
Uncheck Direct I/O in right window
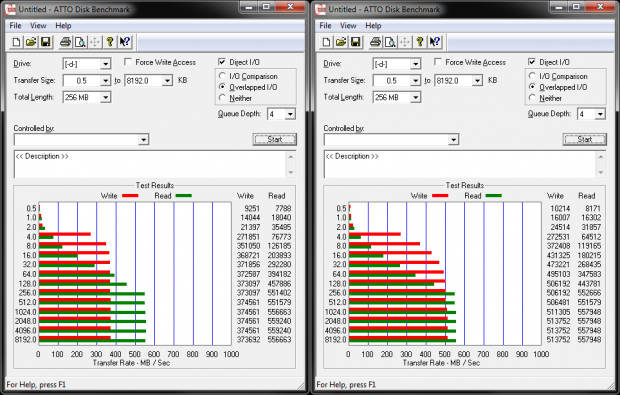[x=532, y=62]
